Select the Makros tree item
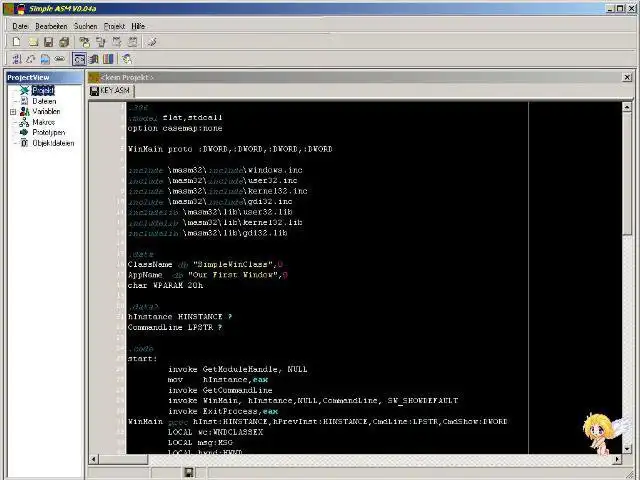The height and width of the screenshot is (480, 640). pyautogui.click(x=43, y=122)
